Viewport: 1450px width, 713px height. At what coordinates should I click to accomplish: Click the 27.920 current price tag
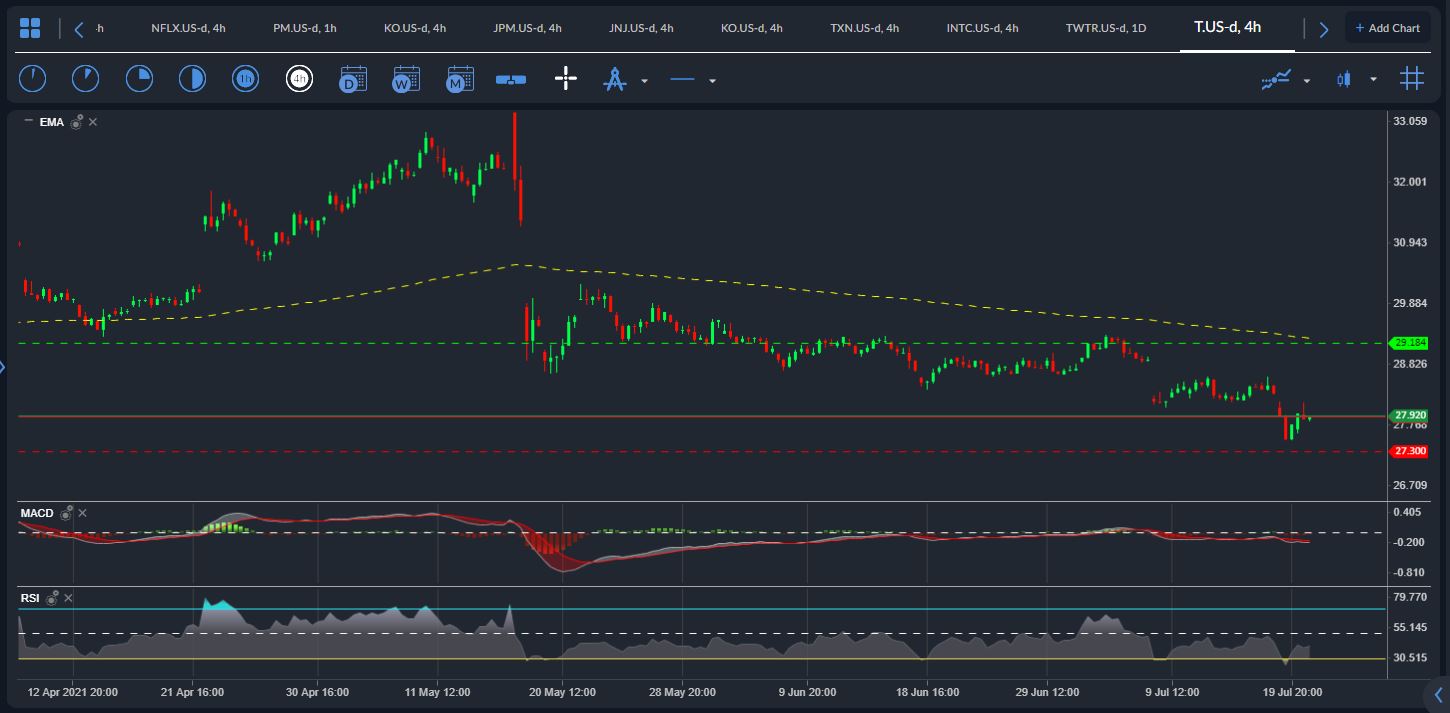click(1409, 415)
